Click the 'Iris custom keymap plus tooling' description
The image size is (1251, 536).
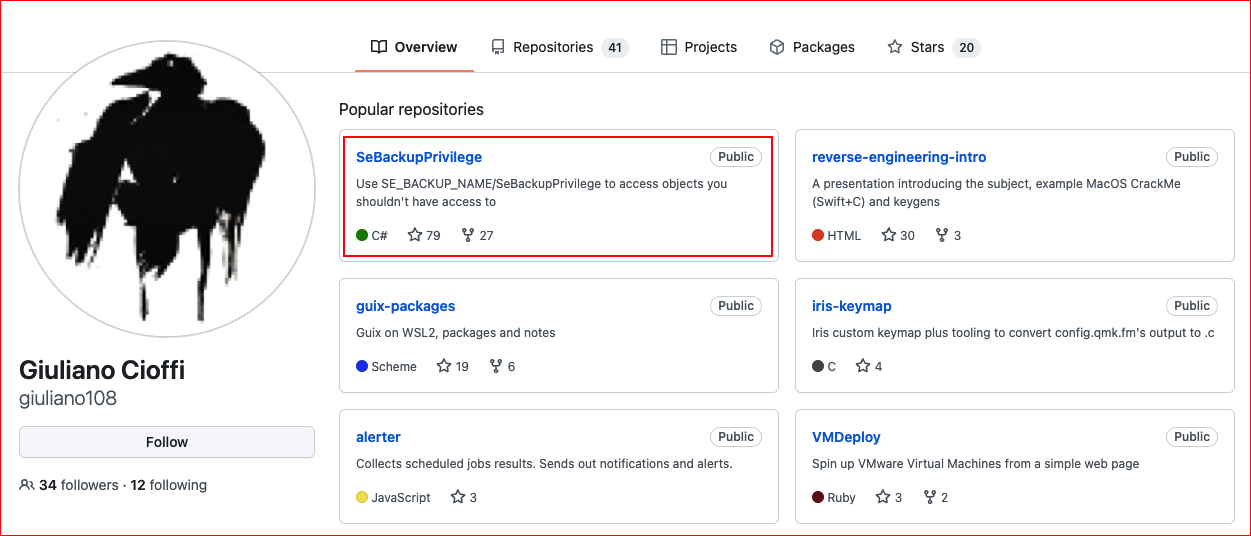[1013, 332]
